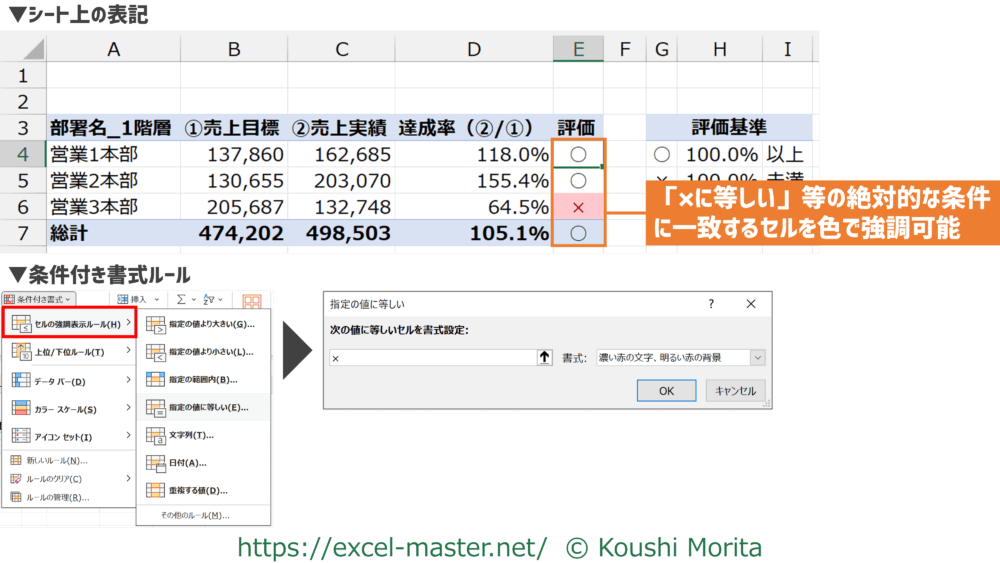The width and height of the screenshot is (1000, 563).
Task: Expand the 挿入 dropdown in ribbon
Action: point(138,299)
